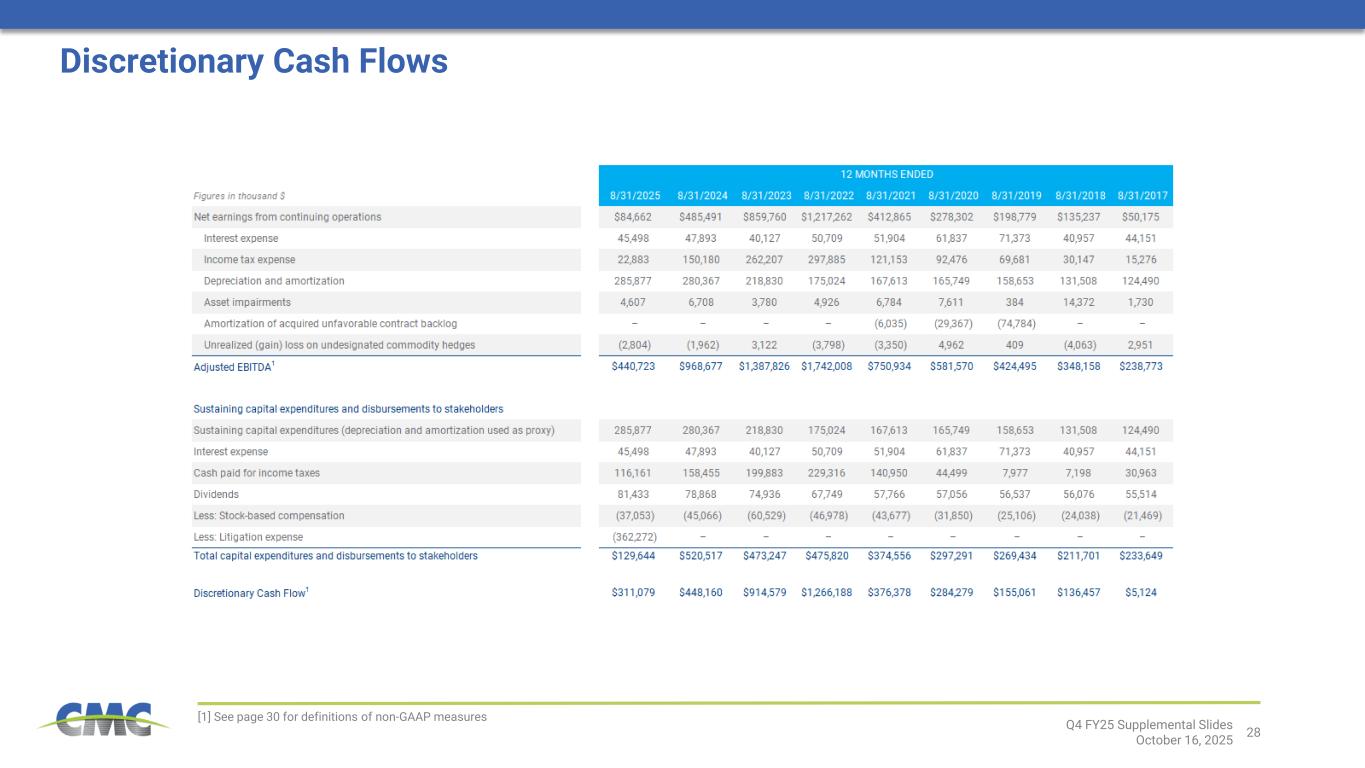The width and height of the screenshot is (1365, 768).
Task: Select the Cash paid for income taxes label
Action: [256, 472]
